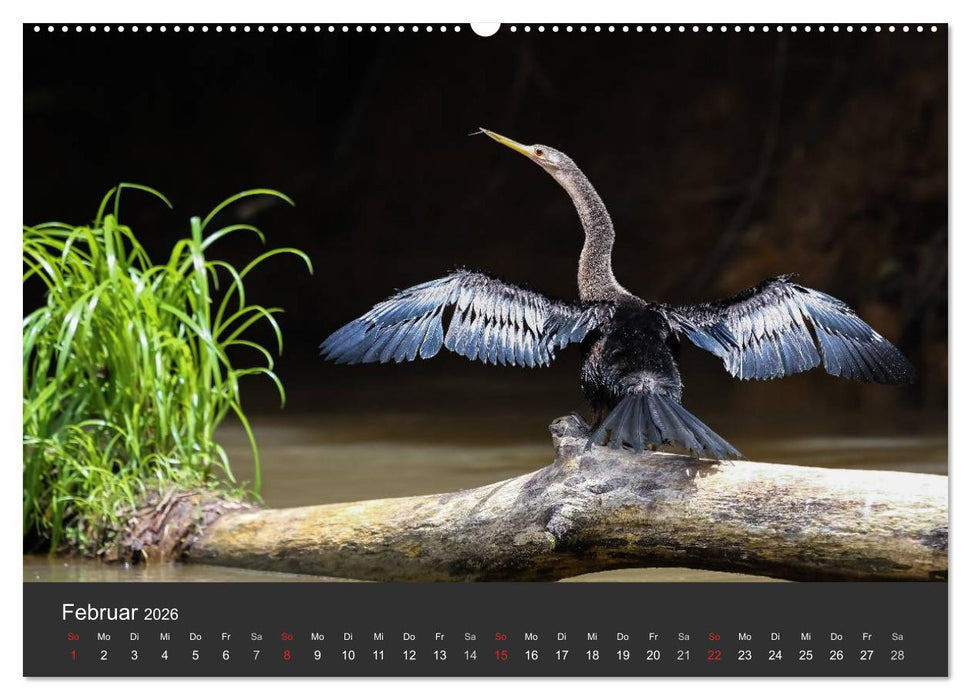
Task: Click the bird's yellow beak
Action: (x=505, y=143)
